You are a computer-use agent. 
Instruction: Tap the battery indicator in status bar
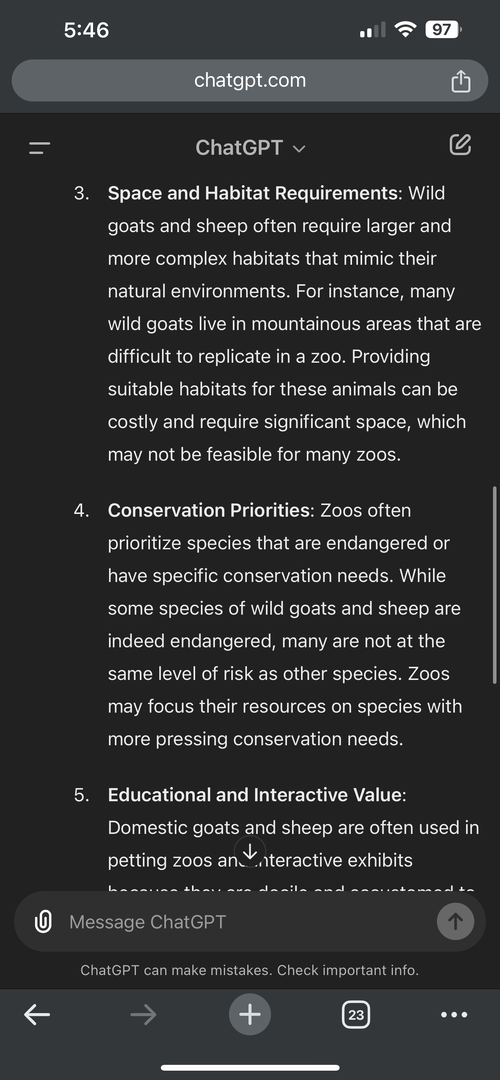pyautogui.click(x=444, y=30)
